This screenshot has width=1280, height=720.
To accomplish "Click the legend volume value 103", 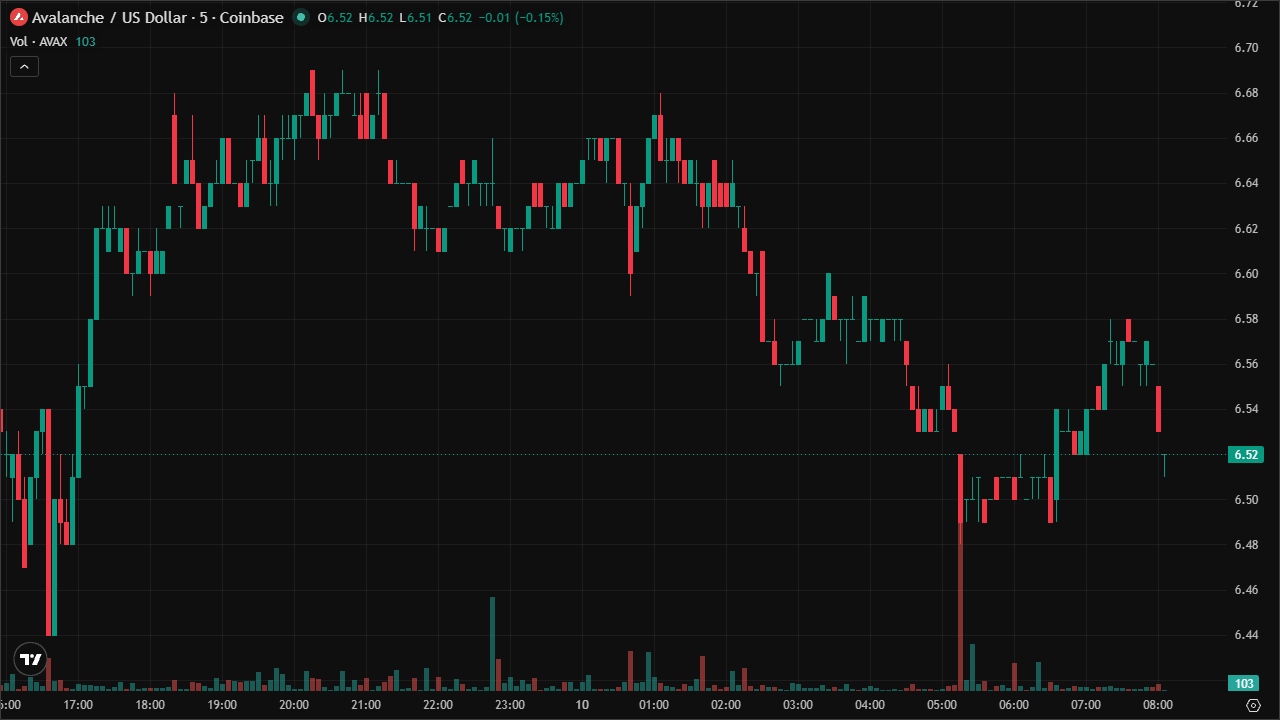I will [85, 41].
